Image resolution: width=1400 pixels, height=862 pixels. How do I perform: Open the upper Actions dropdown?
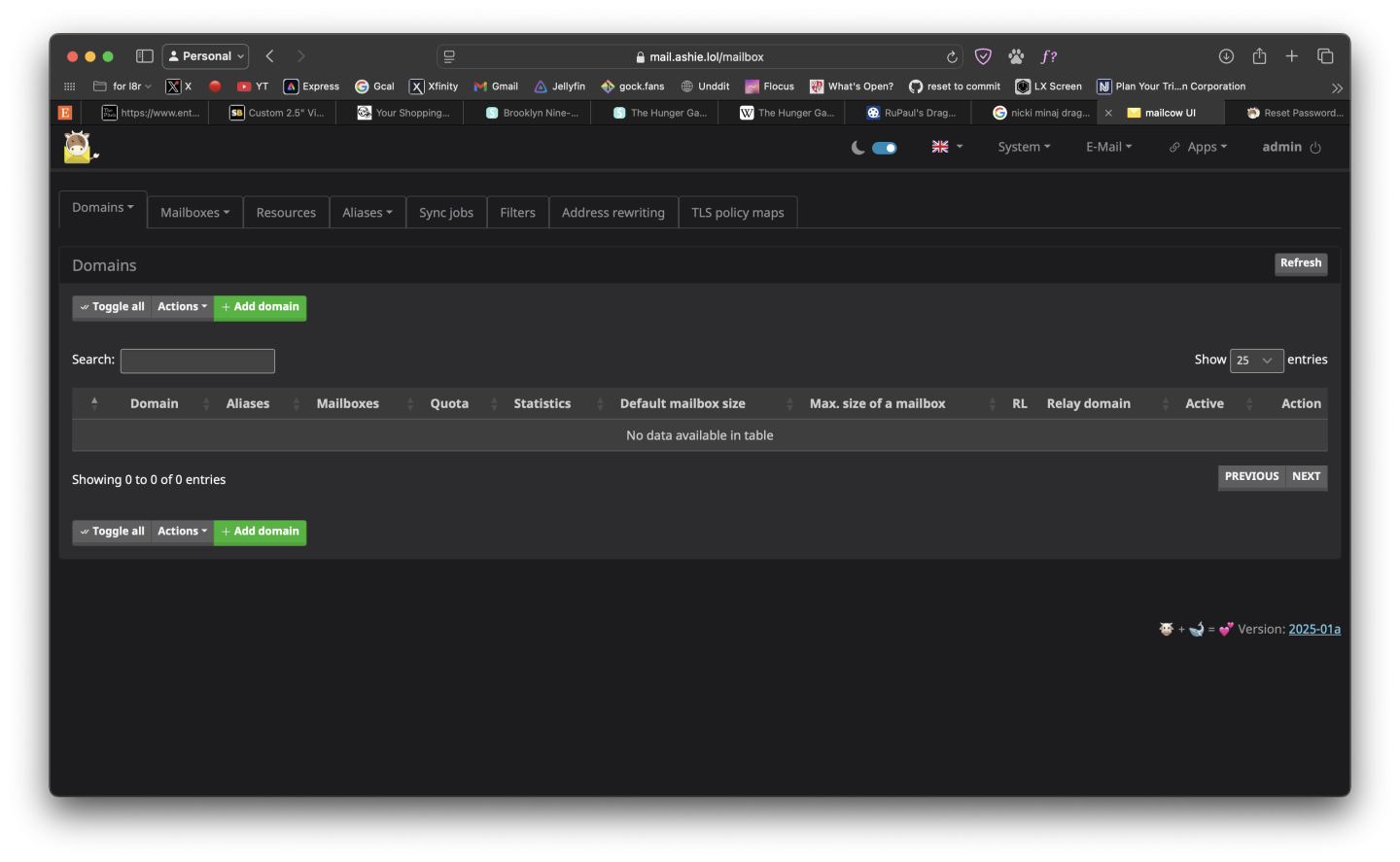click(x=182, y=307)
